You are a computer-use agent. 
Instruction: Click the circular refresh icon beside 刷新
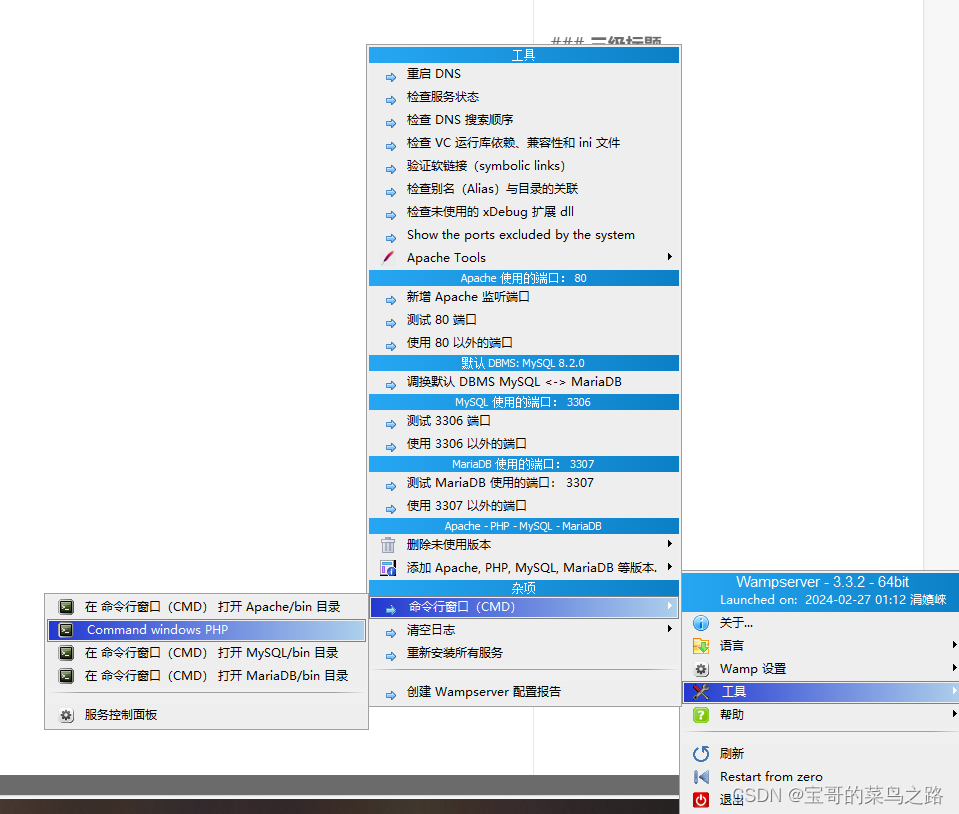point(701,753)
